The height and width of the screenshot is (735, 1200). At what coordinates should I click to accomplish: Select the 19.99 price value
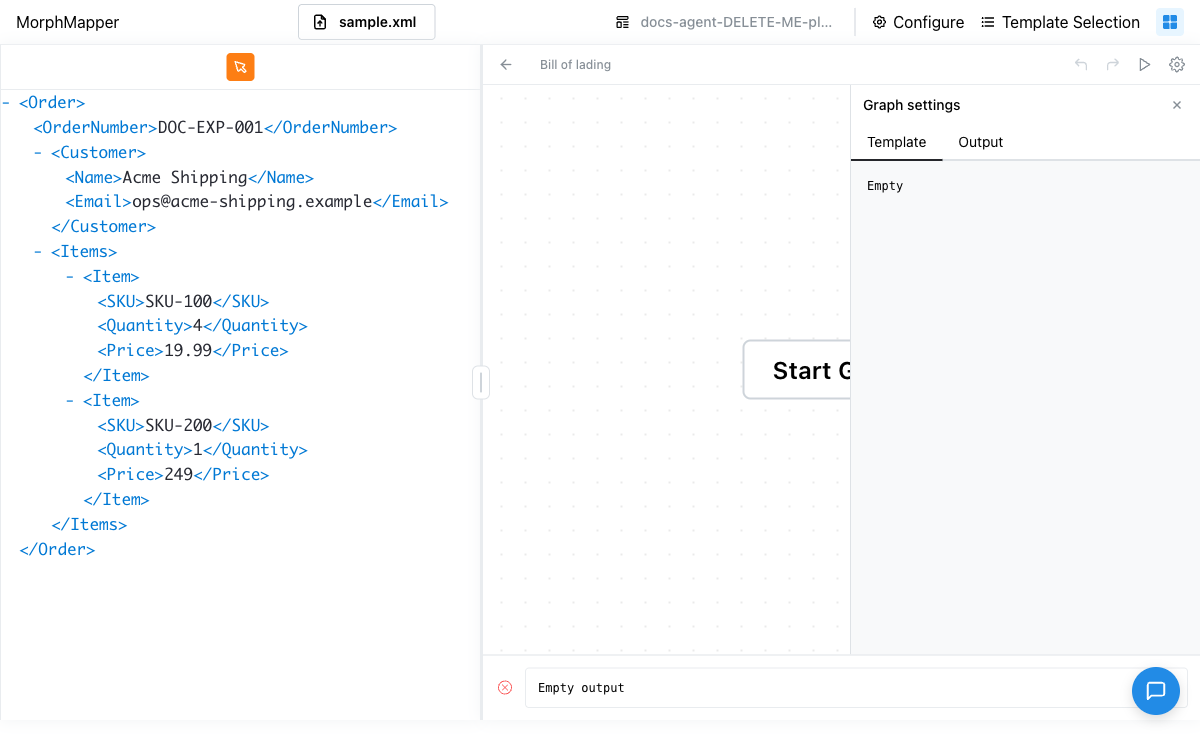tap(188, 351)
